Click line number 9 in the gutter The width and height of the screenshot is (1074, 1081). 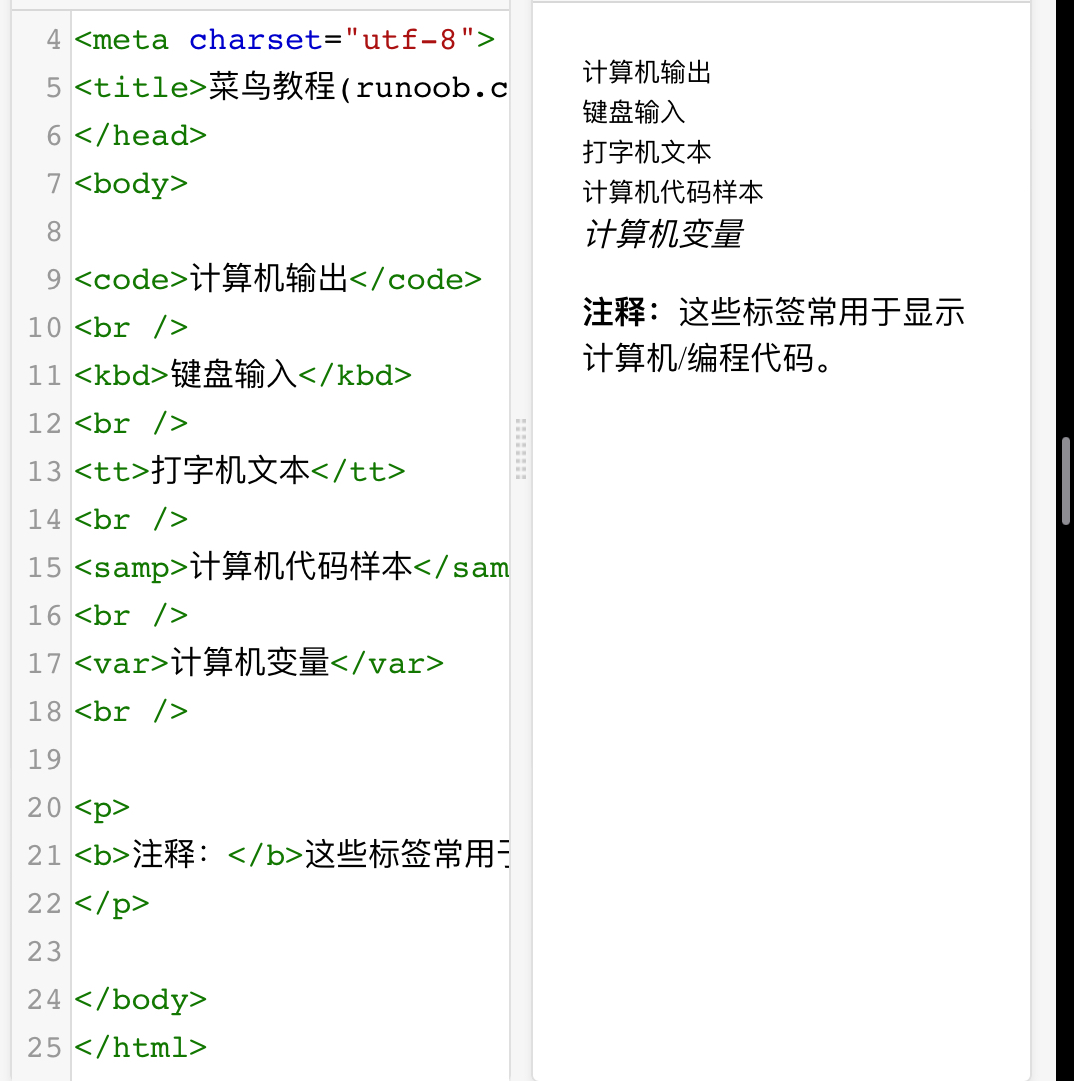(x=53, y=279)
